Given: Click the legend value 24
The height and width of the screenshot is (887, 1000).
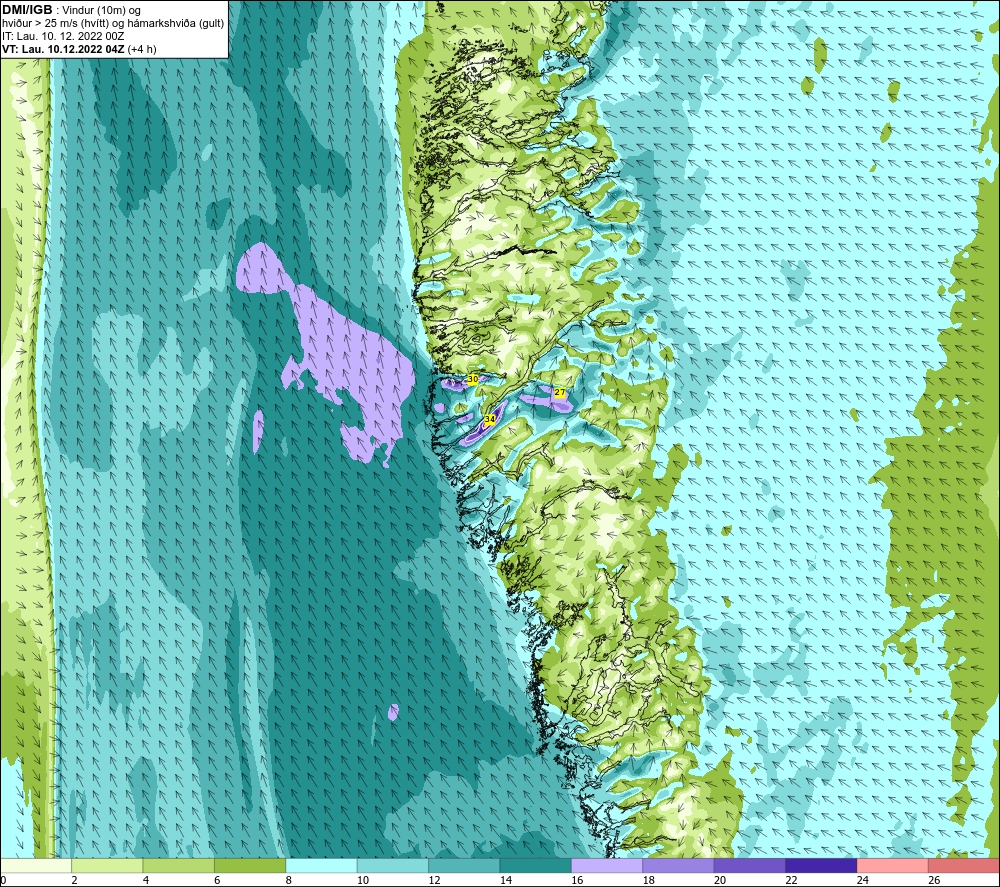Looking at the screenshot, I should (863, 880).
